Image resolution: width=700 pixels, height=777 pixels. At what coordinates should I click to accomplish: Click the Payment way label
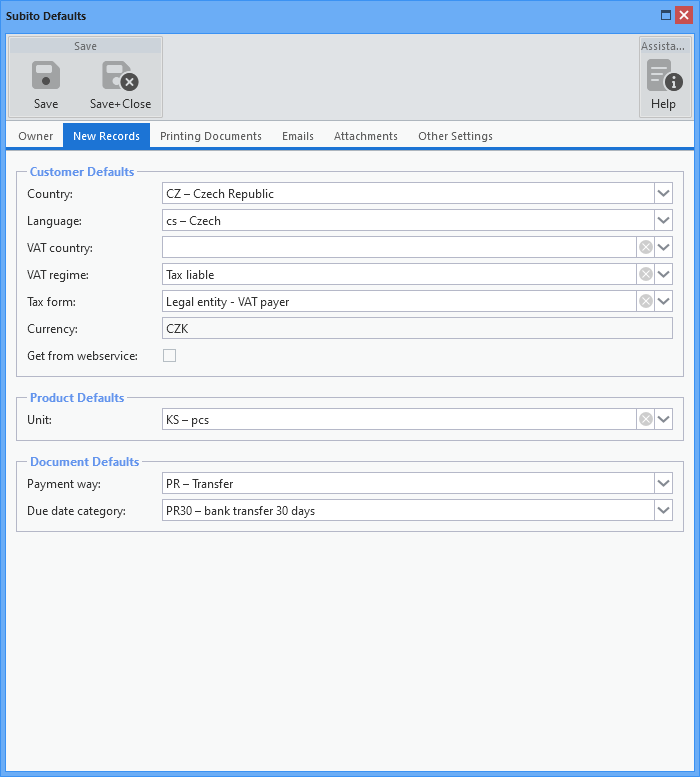[x=63, y=484]
